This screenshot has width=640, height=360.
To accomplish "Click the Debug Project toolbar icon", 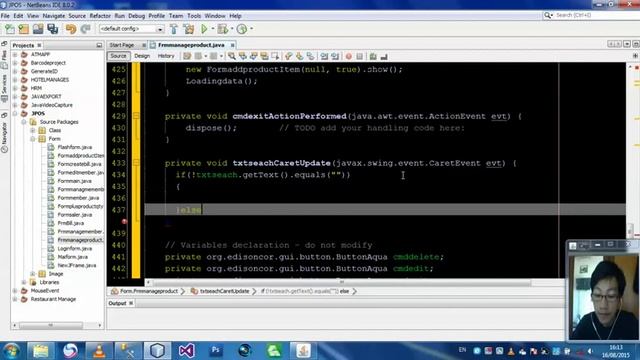I will pyautogui.click(x=222, y=29).
